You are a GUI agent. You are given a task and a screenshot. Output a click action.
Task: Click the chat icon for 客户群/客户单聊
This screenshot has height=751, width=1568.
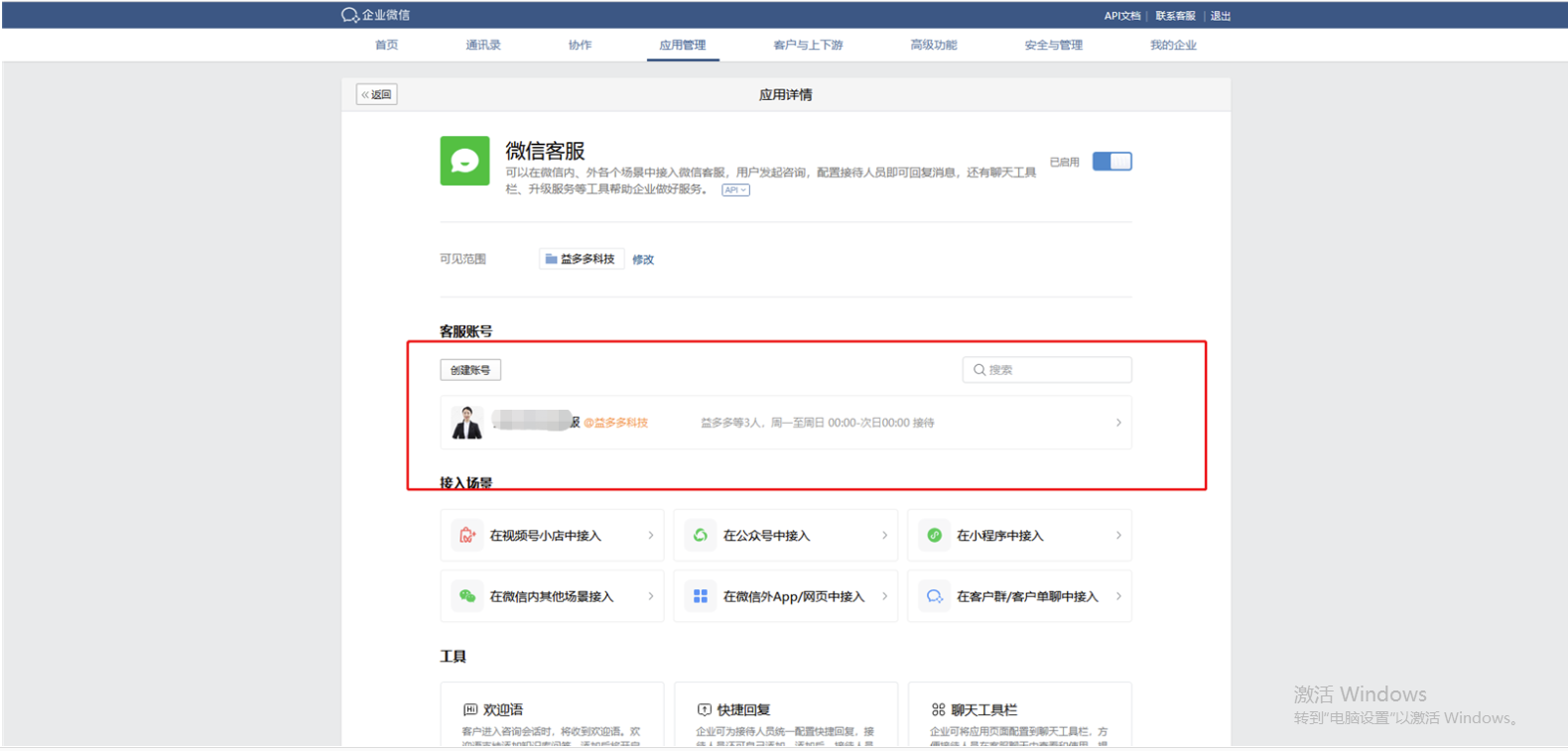click(x=934, y=596)
